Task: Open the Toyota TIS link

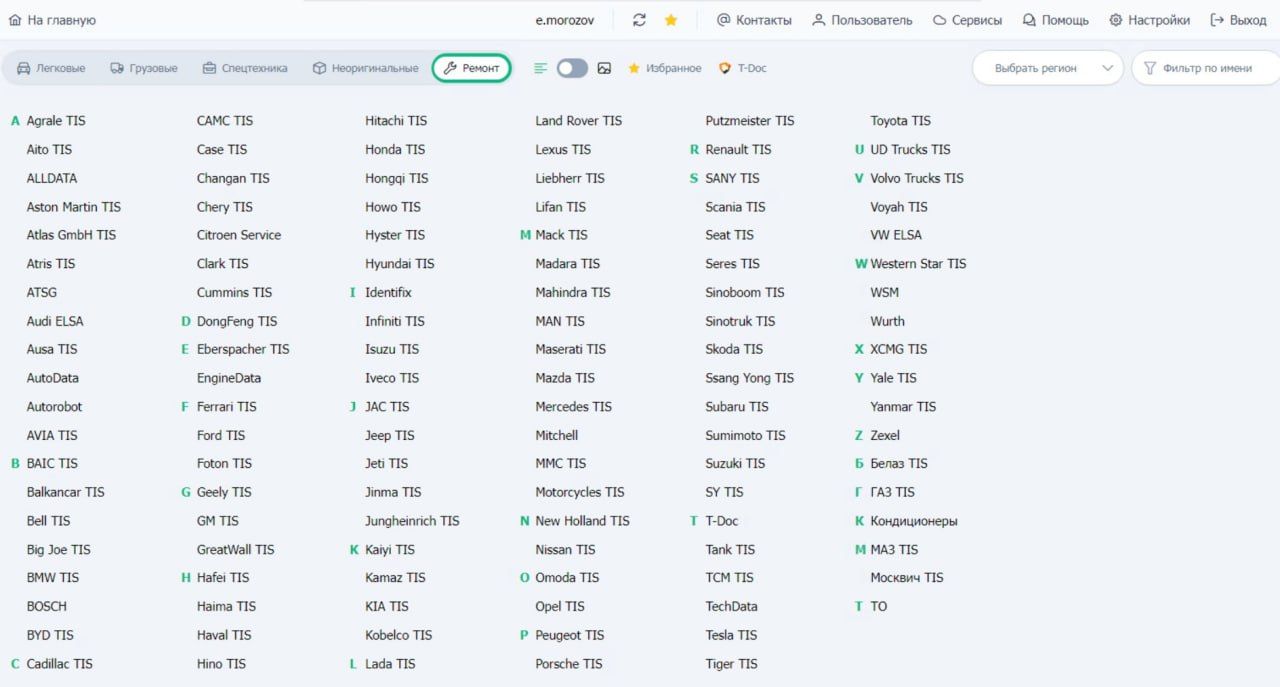Action: click(900, 121)
